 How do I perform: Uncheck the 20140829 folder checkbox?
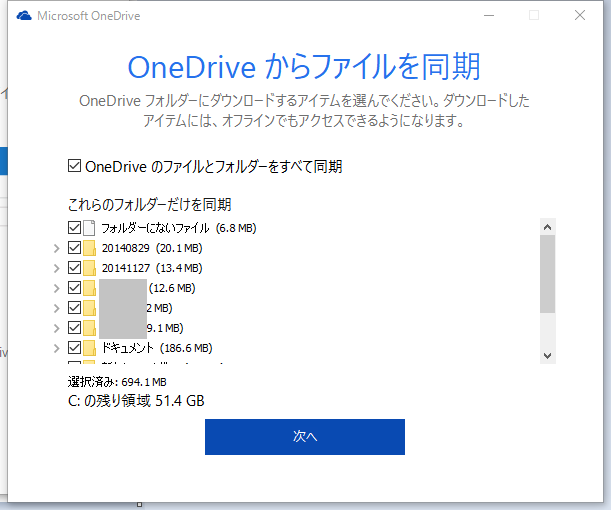(74, 247)
